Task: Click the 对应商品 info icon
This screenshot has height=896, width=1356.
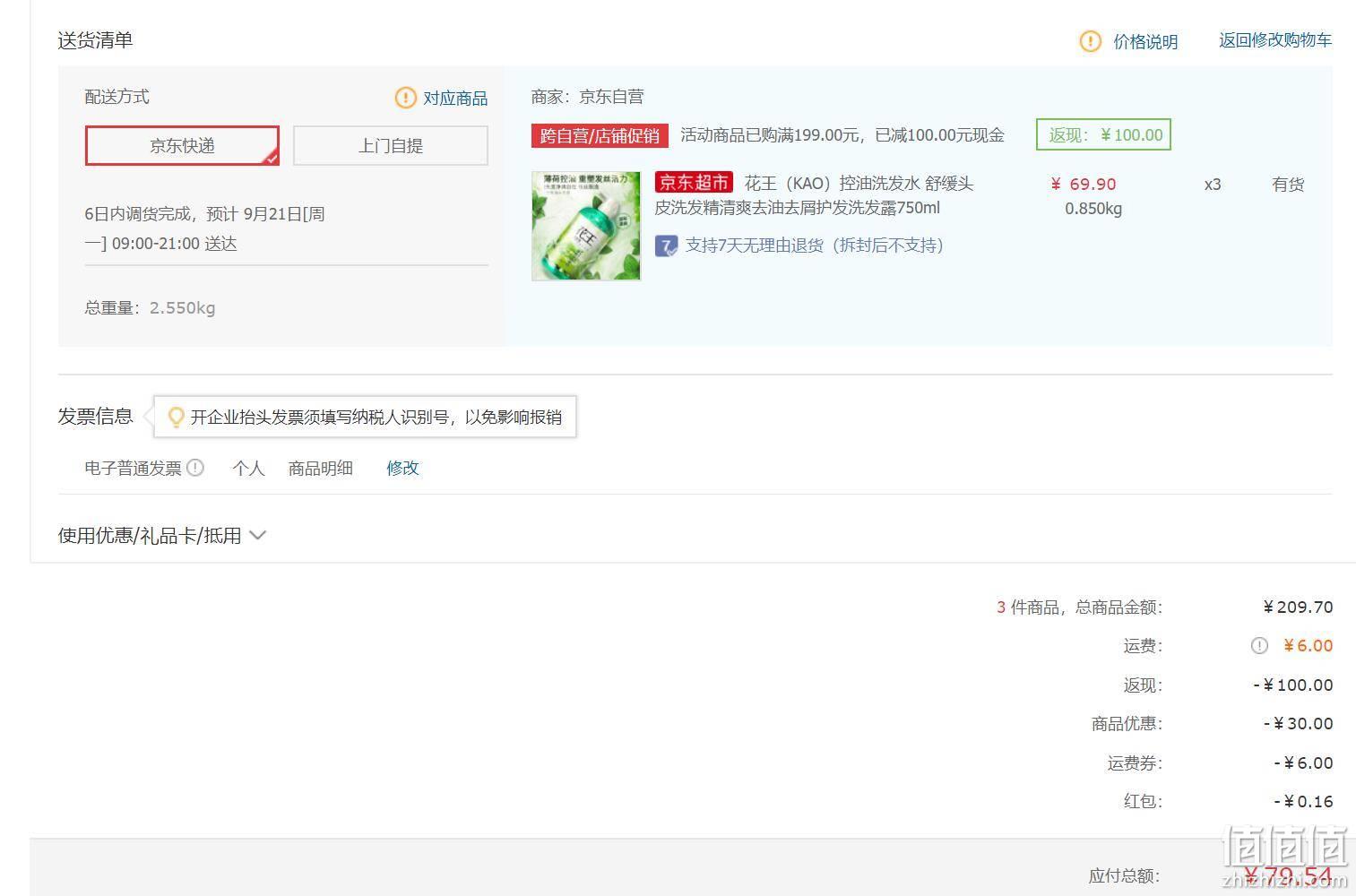Action: point(405,97)
